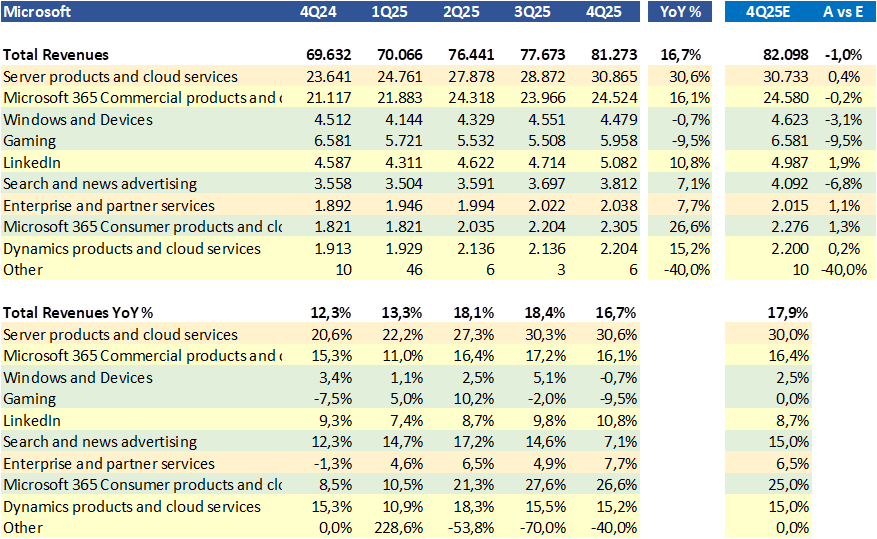Select Total Revenues value 69.632
The image size is (877, 539).
pos(329,55)
